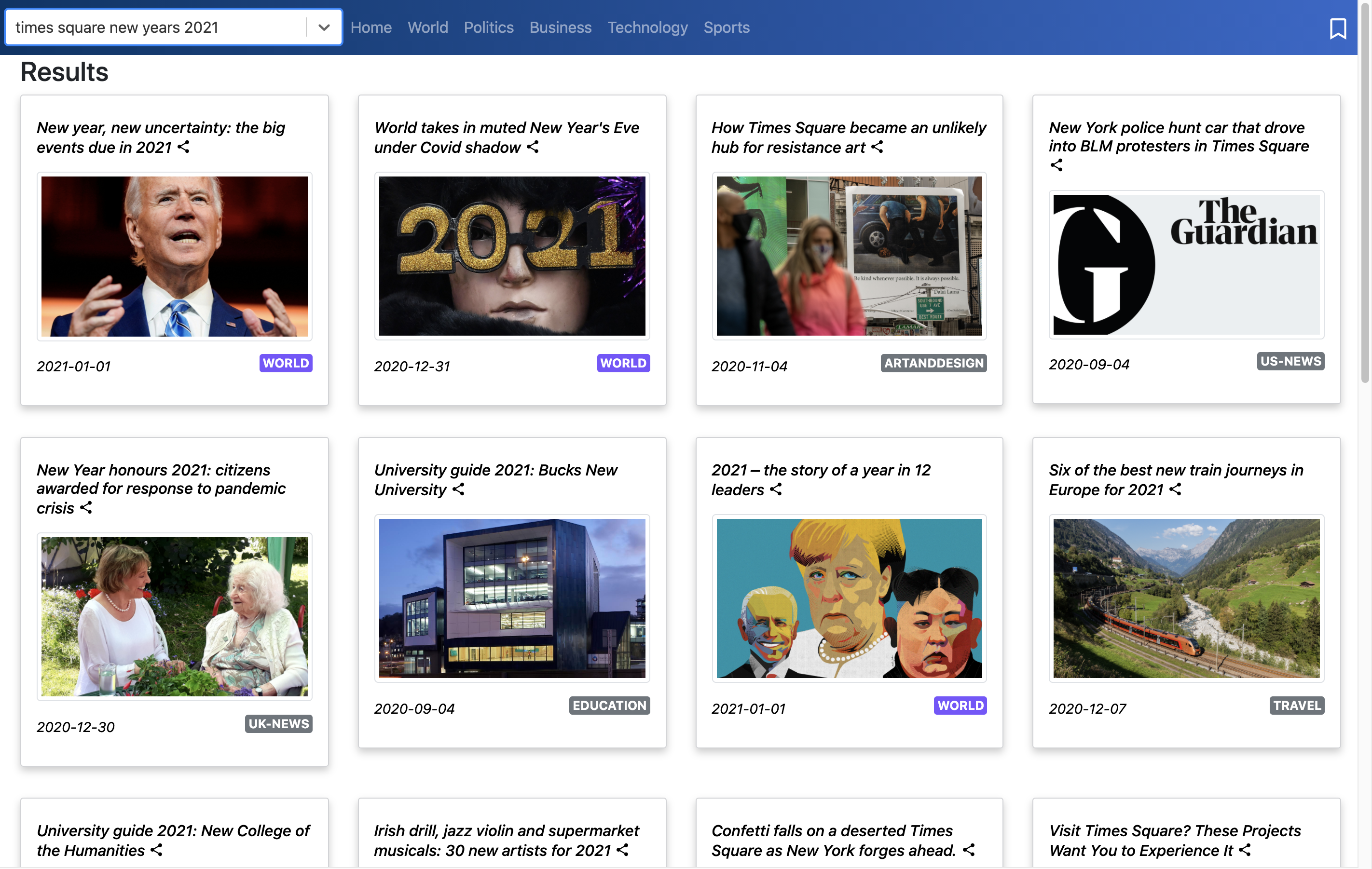Screen dimensions: 1372x869
Task: Open 'Irish drill, jazz violin' headline
Action: point(506,841)
